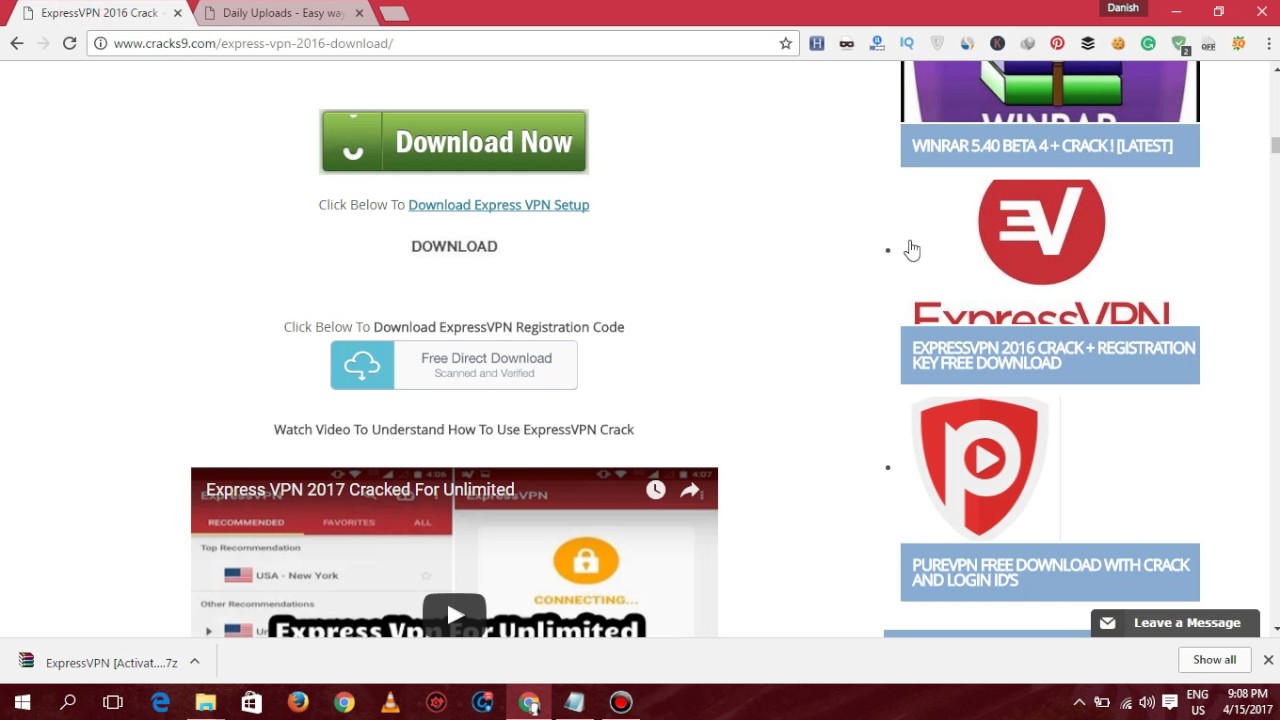Click the page vertical scrollbar thumb

[x=1275, y=146]
